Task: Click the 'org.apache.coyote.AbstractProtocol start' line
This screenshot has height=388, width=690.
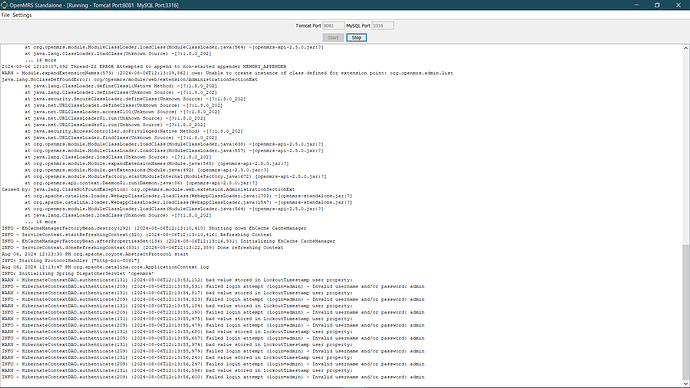Action: (x=95, y=254)
